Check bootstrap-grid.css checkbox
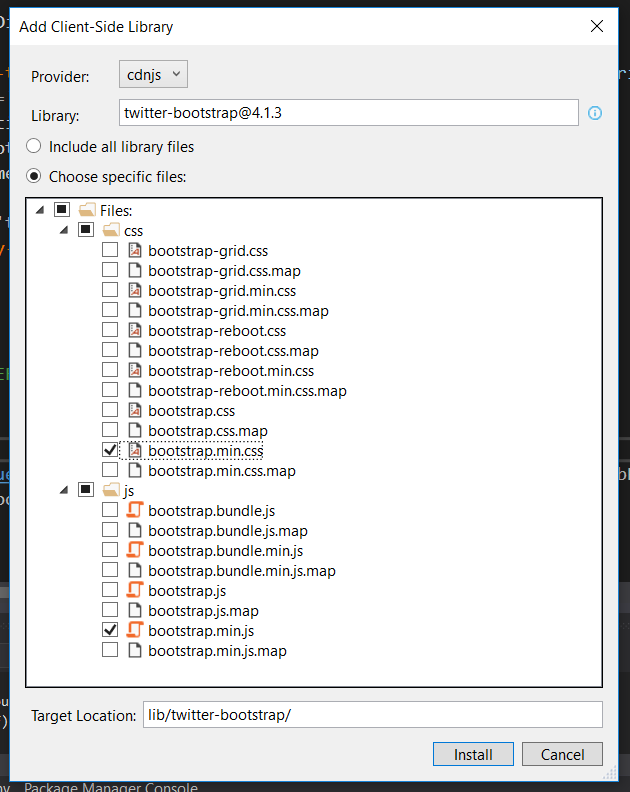The height and width of the screenshot is (792, 630). [x=110, y=250]
